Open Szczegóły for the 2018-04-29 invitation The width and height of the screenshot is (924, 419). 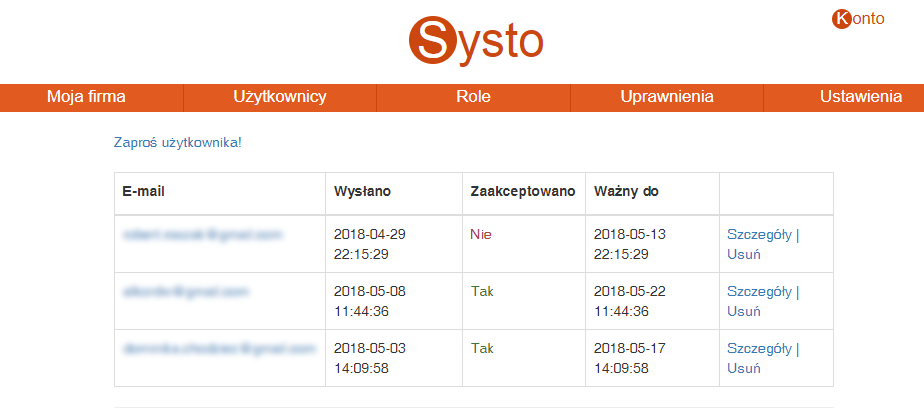pos(760,235)
